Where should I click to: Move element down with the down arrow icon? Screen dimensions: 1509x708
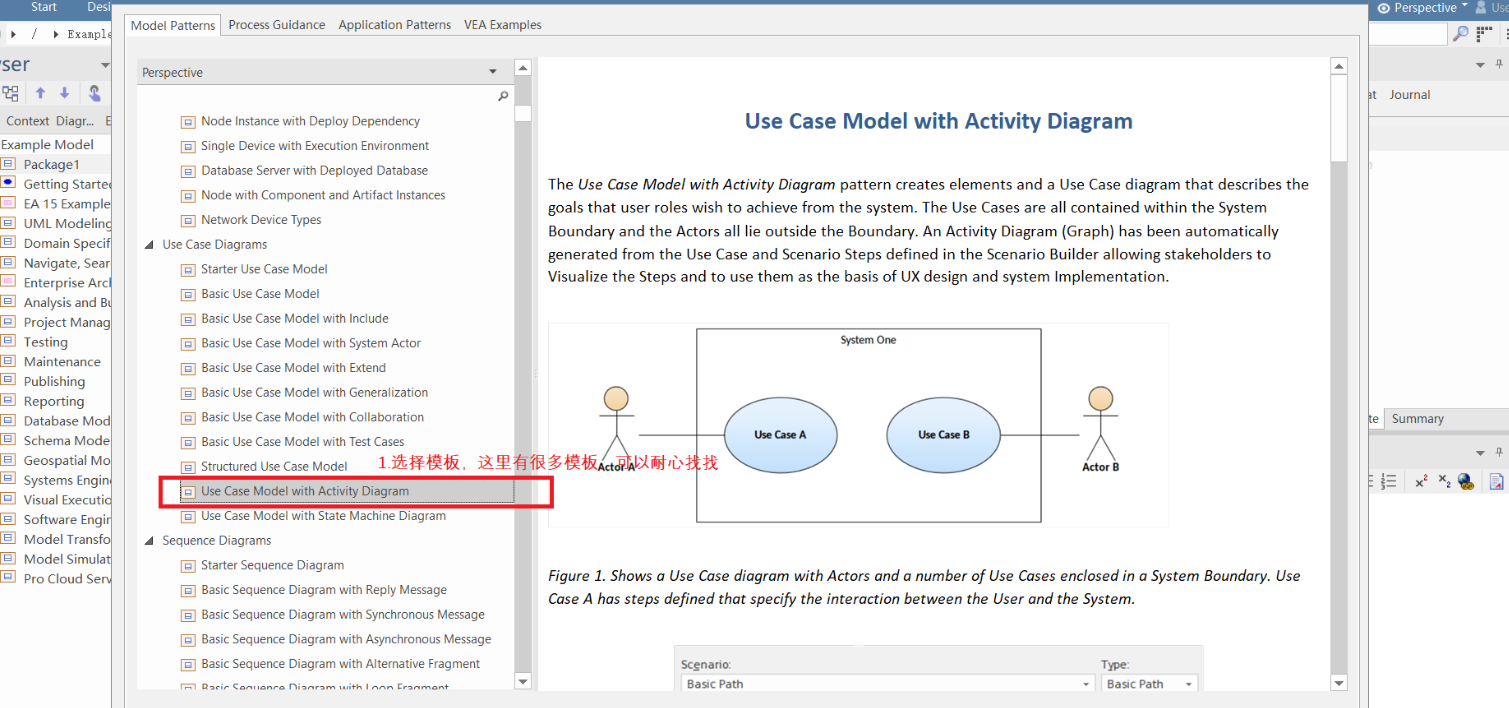point(64,93)
